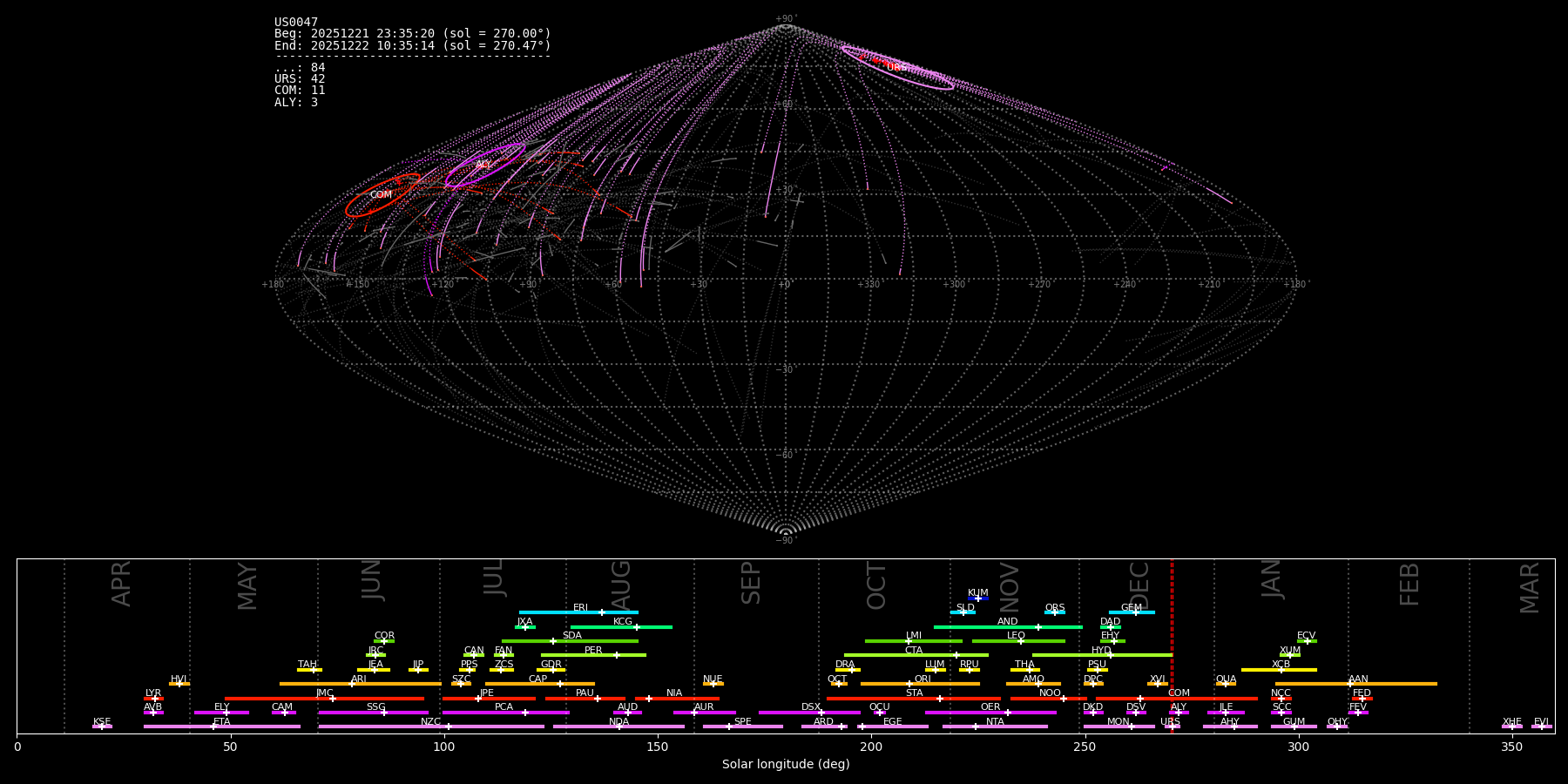This screenshot has width=1568, height=784.
Task: Click the PCA shower label
Action: point(504,707)
